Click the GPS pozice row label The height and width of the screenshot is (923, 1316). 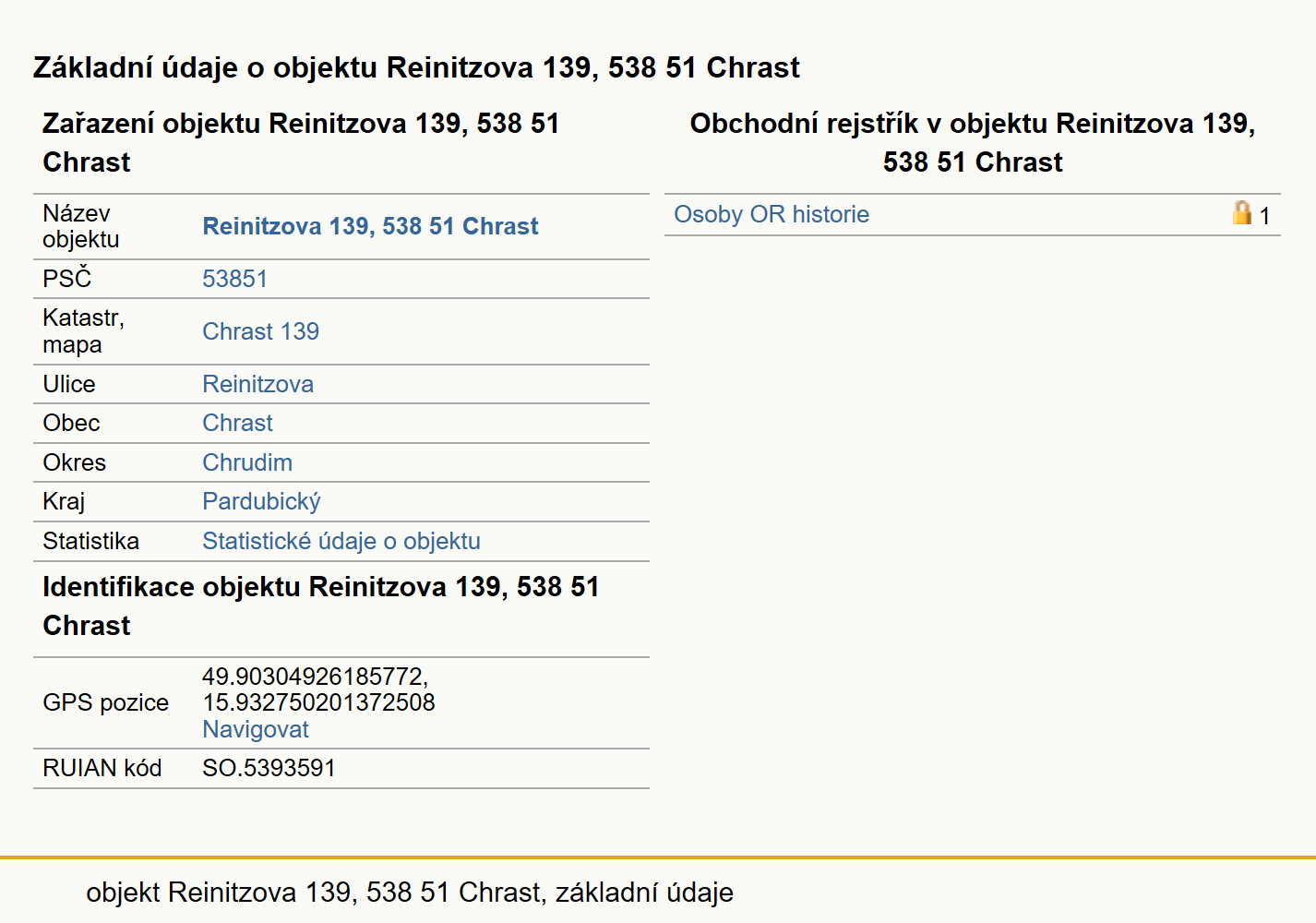click(105, 702)
